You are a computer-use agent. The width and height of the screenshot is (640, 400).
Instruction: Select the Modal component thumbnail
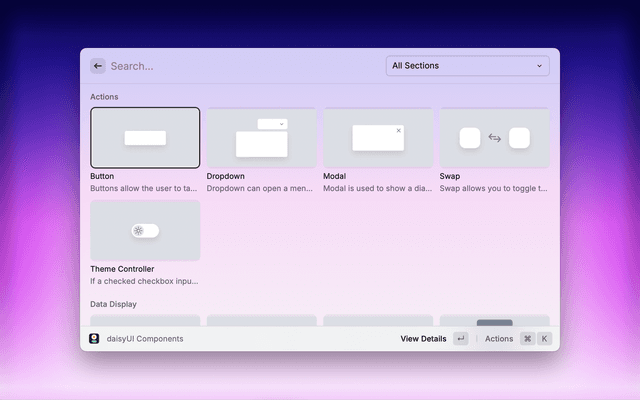(x=378, y=138)
